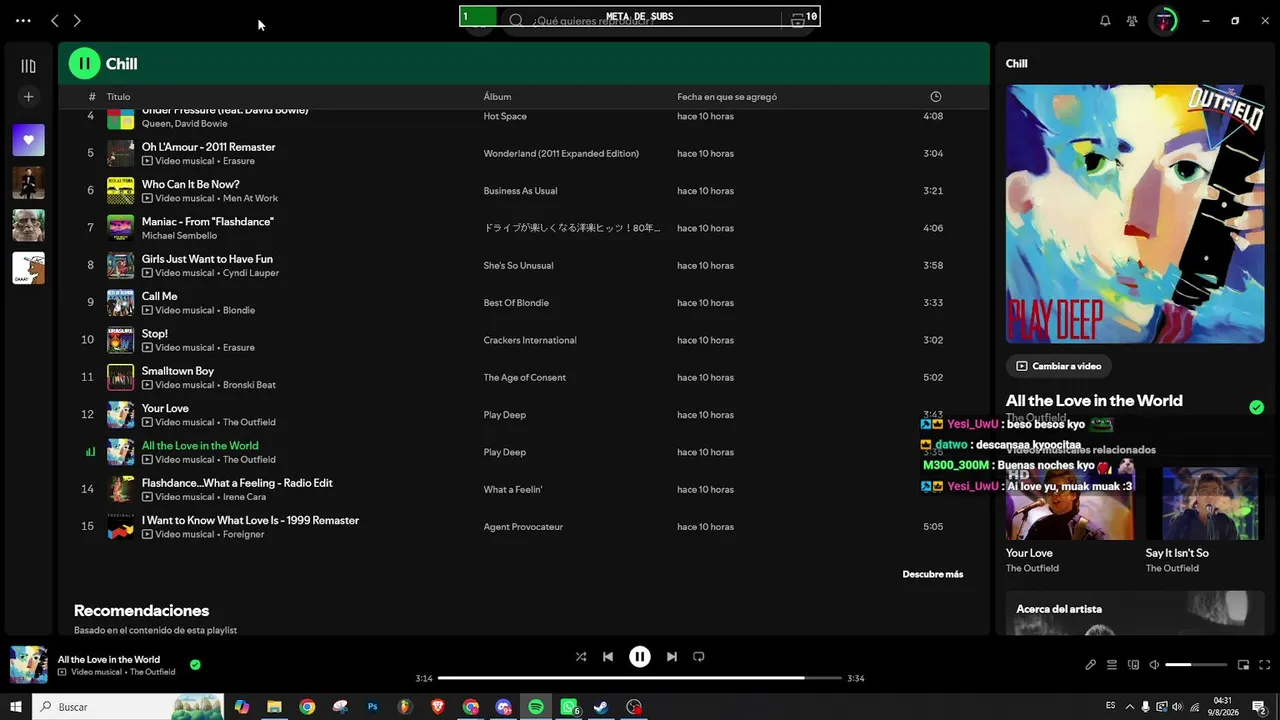Sort by Fecha en que se agregó
Viewport: 1280px width, 720px height.
point(727,97)
